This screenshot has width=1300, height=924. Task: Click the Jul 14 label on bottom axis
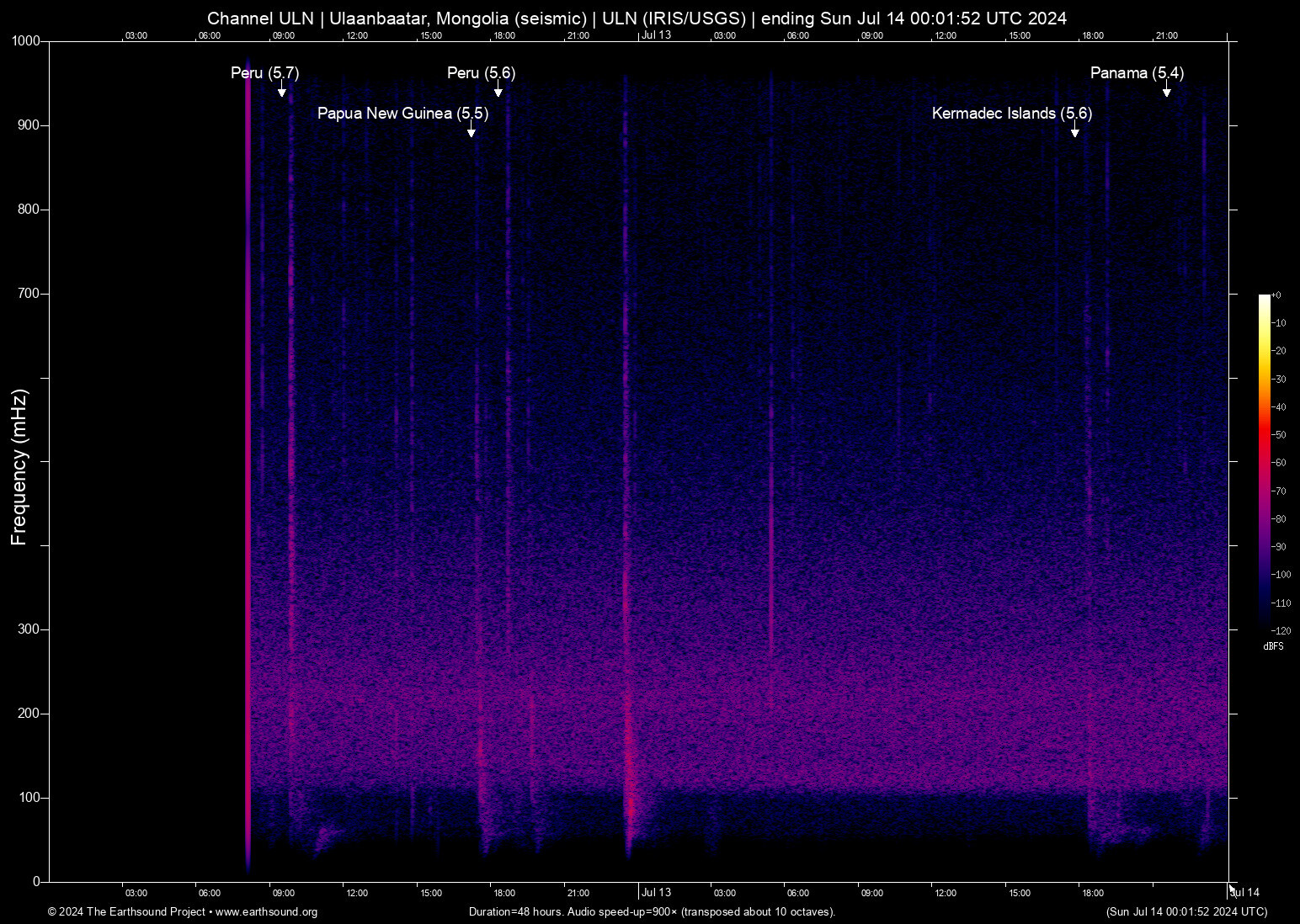click(1244, 893)
